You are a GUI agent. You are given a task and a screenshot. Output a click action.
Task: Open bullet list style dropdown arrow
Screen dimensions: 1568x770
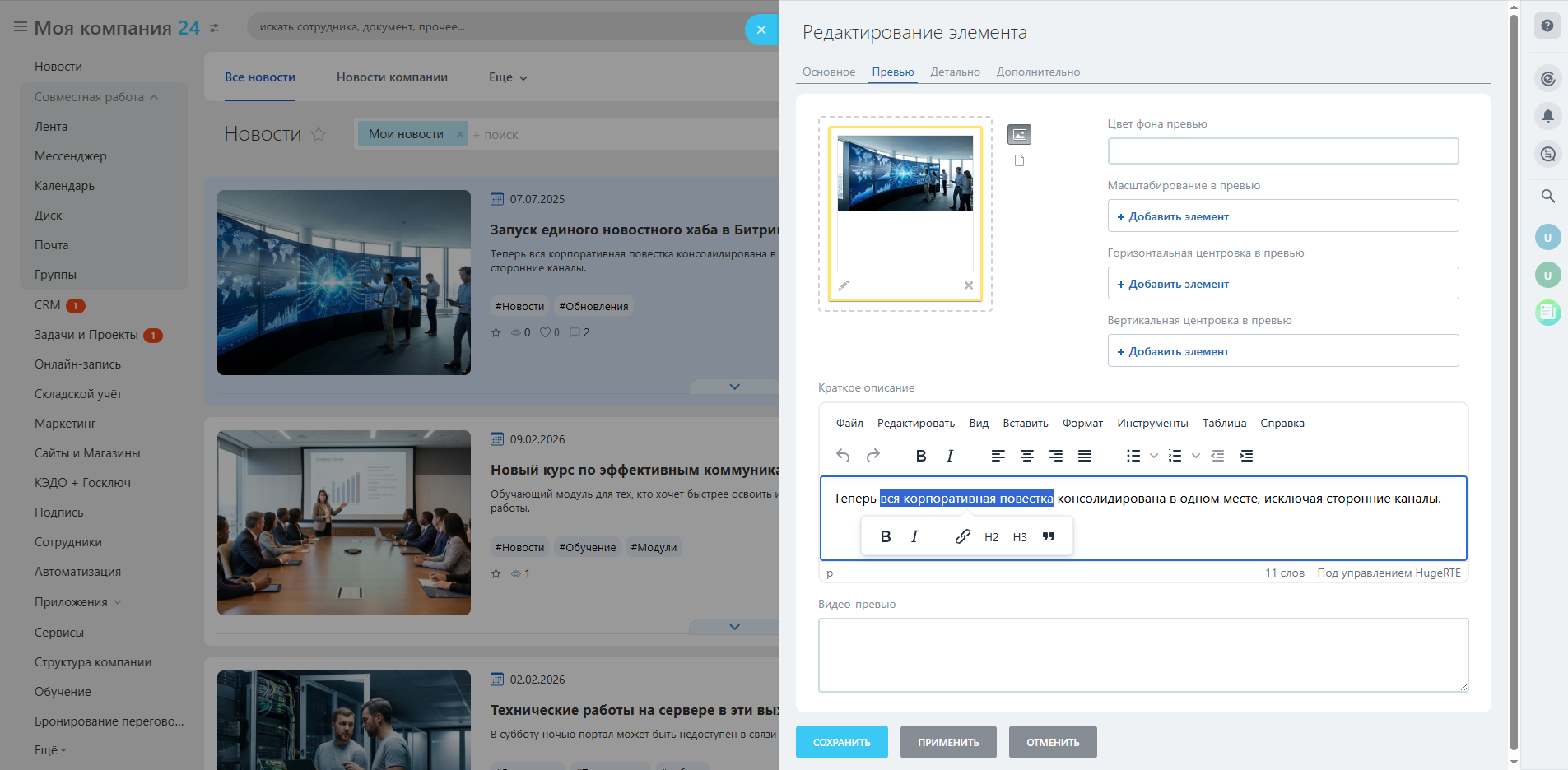[x=1154, y=456]
